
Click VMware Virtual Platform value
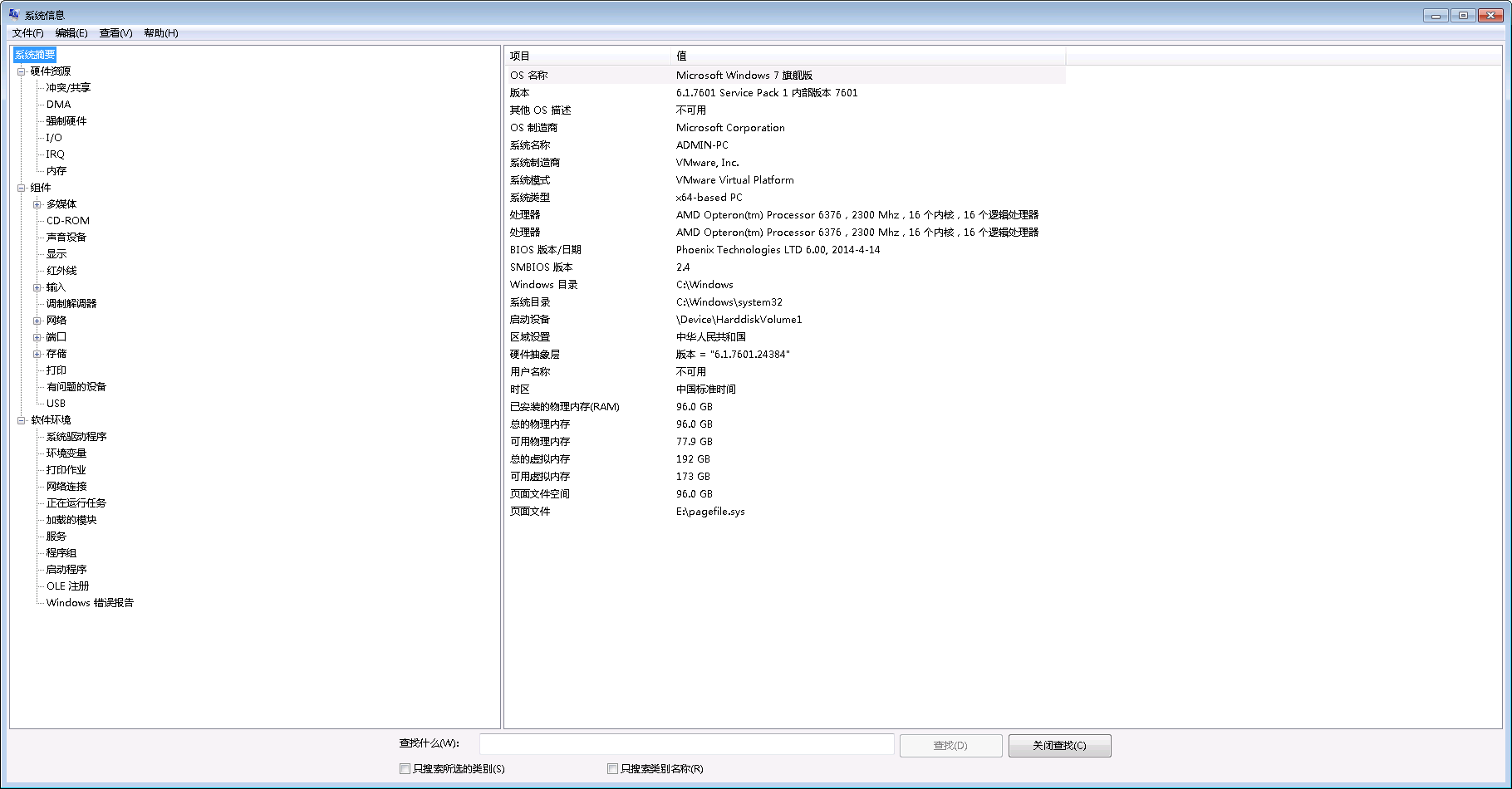[735, 180]
